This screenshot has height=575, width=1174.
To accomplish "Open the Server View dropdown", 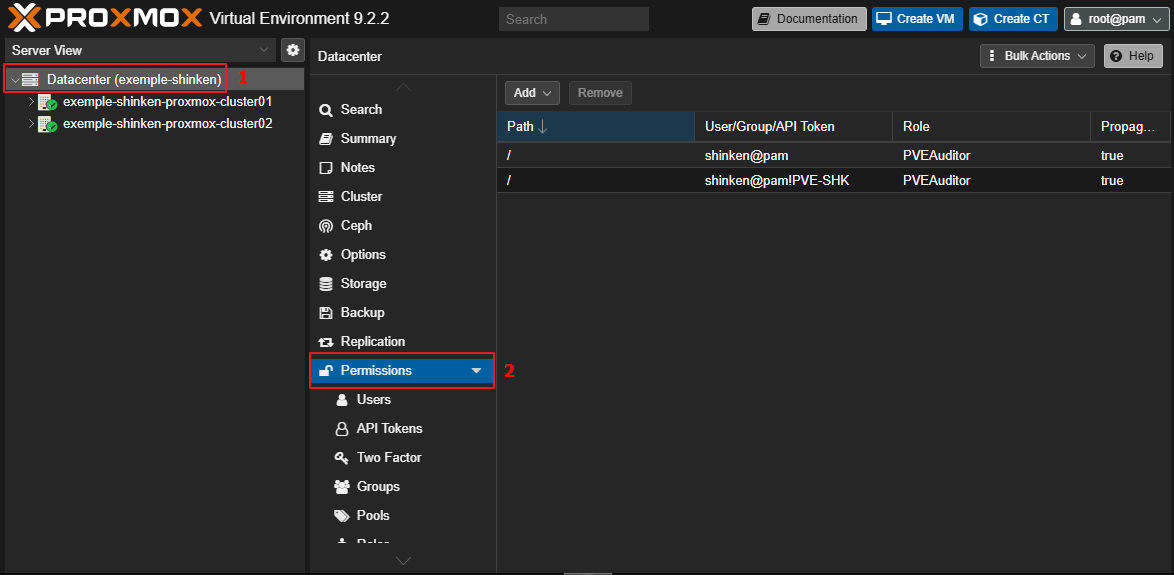I will 141,50.
